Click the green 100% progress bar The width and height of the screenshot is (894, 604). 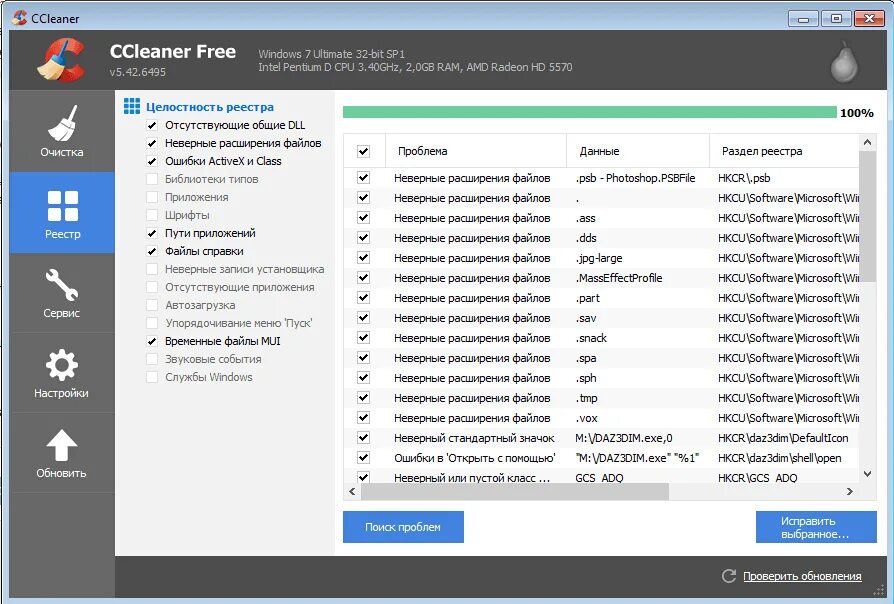point(590,112)
